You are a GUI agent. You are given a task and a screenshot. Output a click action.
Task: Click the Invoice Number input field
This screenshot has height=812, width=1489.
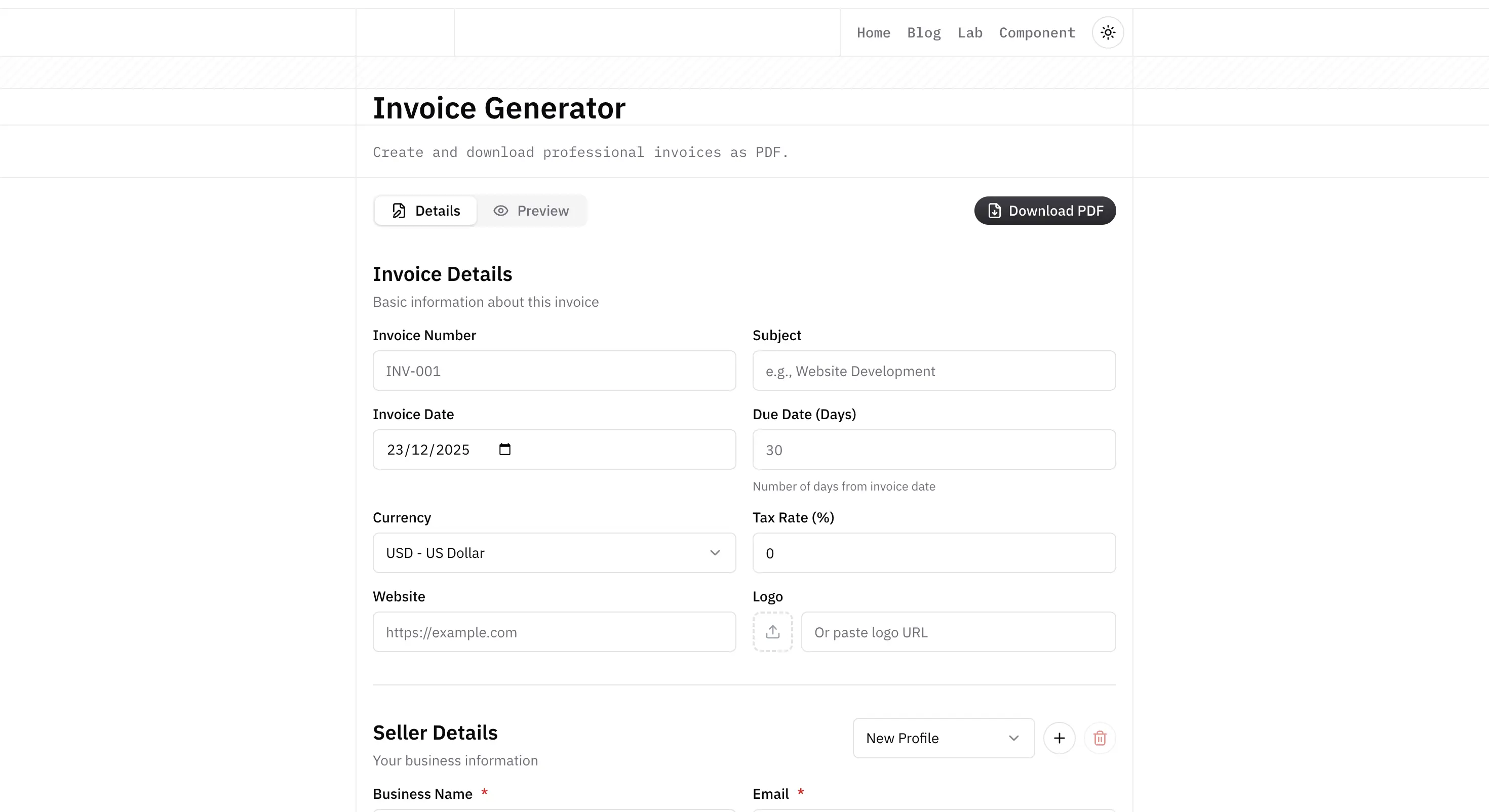(x=554, y=371)
